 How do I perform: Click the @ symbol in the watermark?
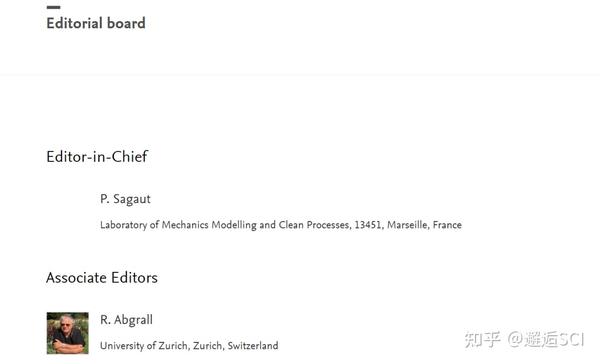point(515,340)
